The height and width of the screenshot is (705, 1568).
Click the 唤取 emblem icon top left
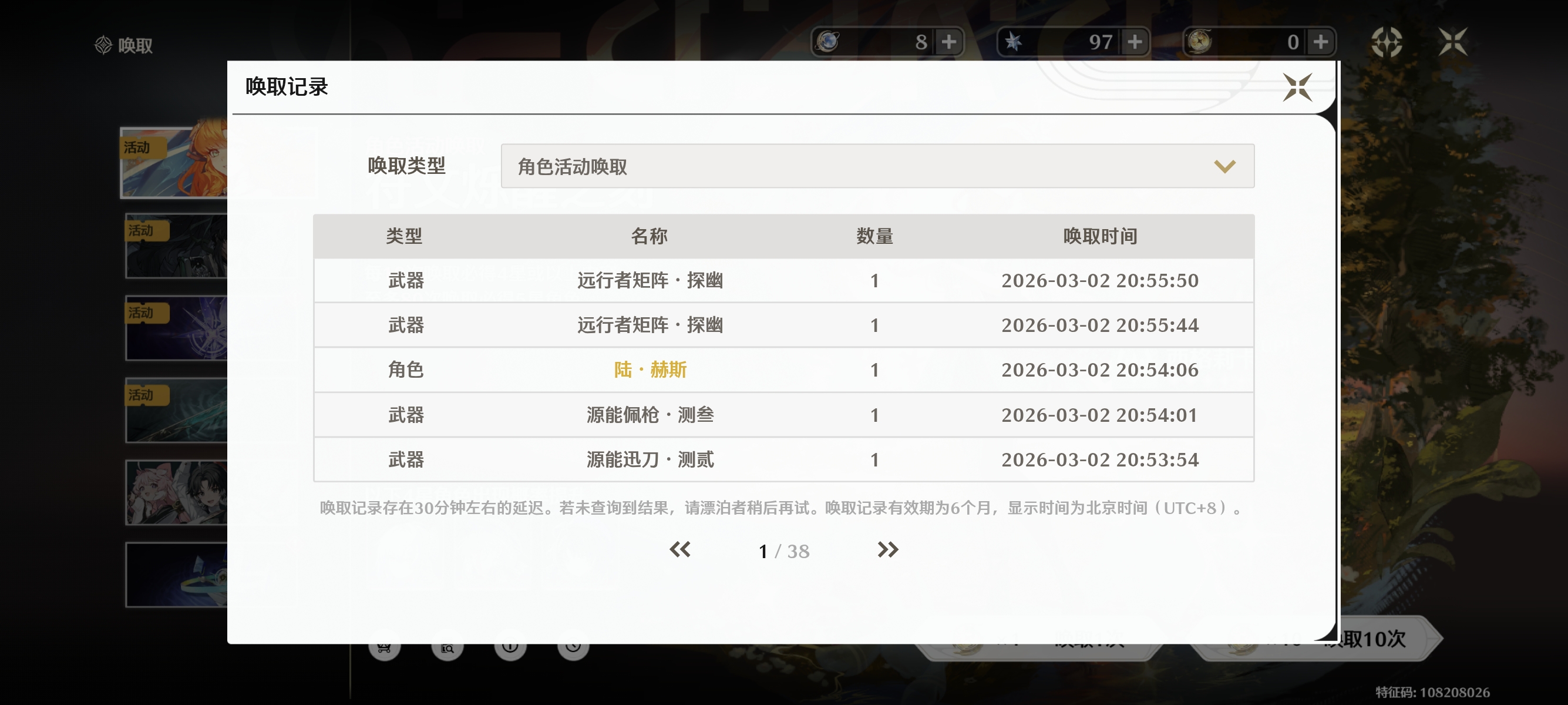click(x=103, y=45)
